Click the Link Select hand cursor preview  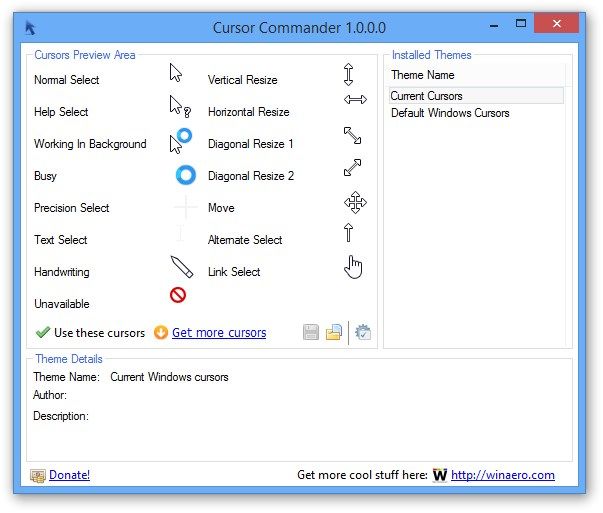[353, 266]
